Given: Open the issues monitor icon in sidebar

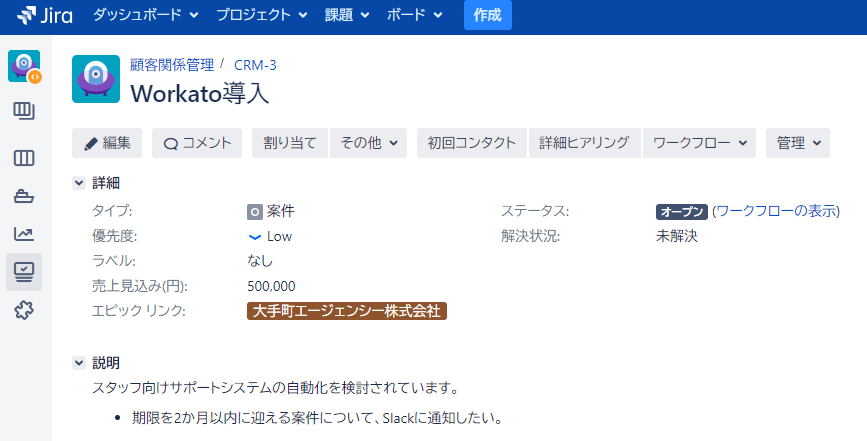Looking at the screenshot, I should (x=24, y=272).
